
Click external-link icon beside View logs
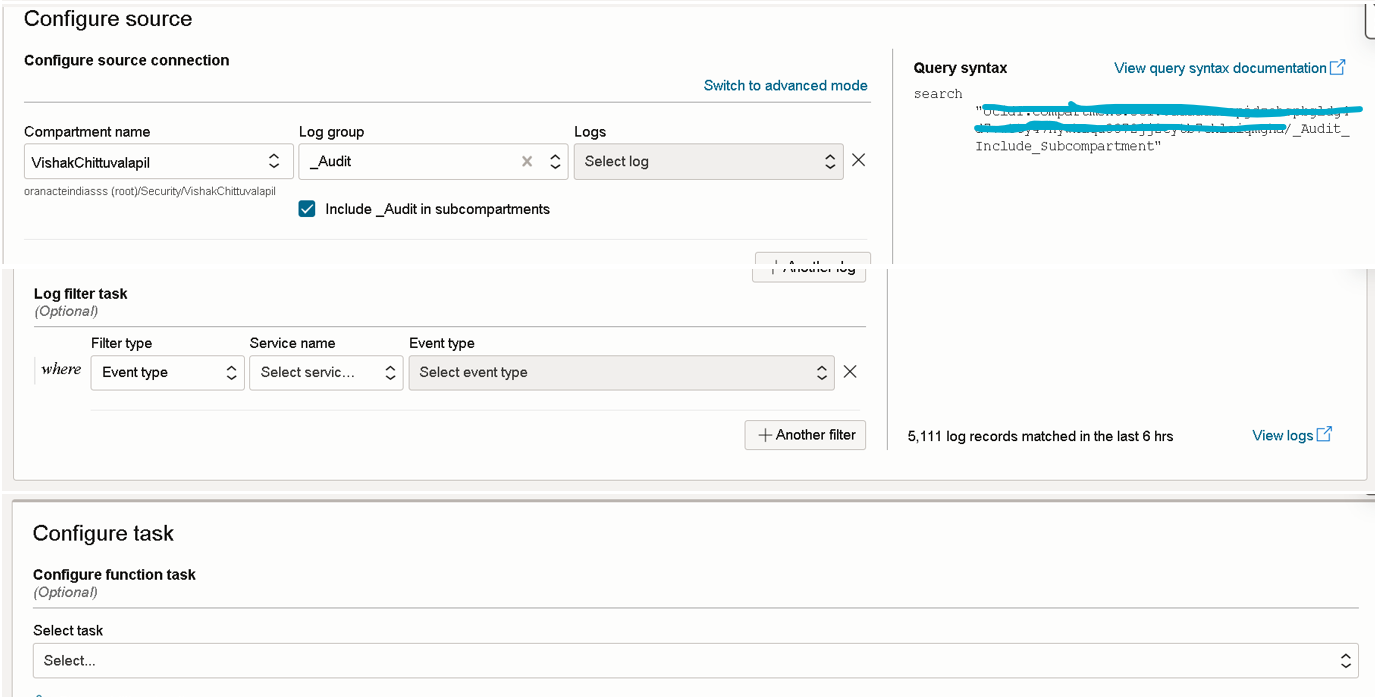(x=1324, y=435)
